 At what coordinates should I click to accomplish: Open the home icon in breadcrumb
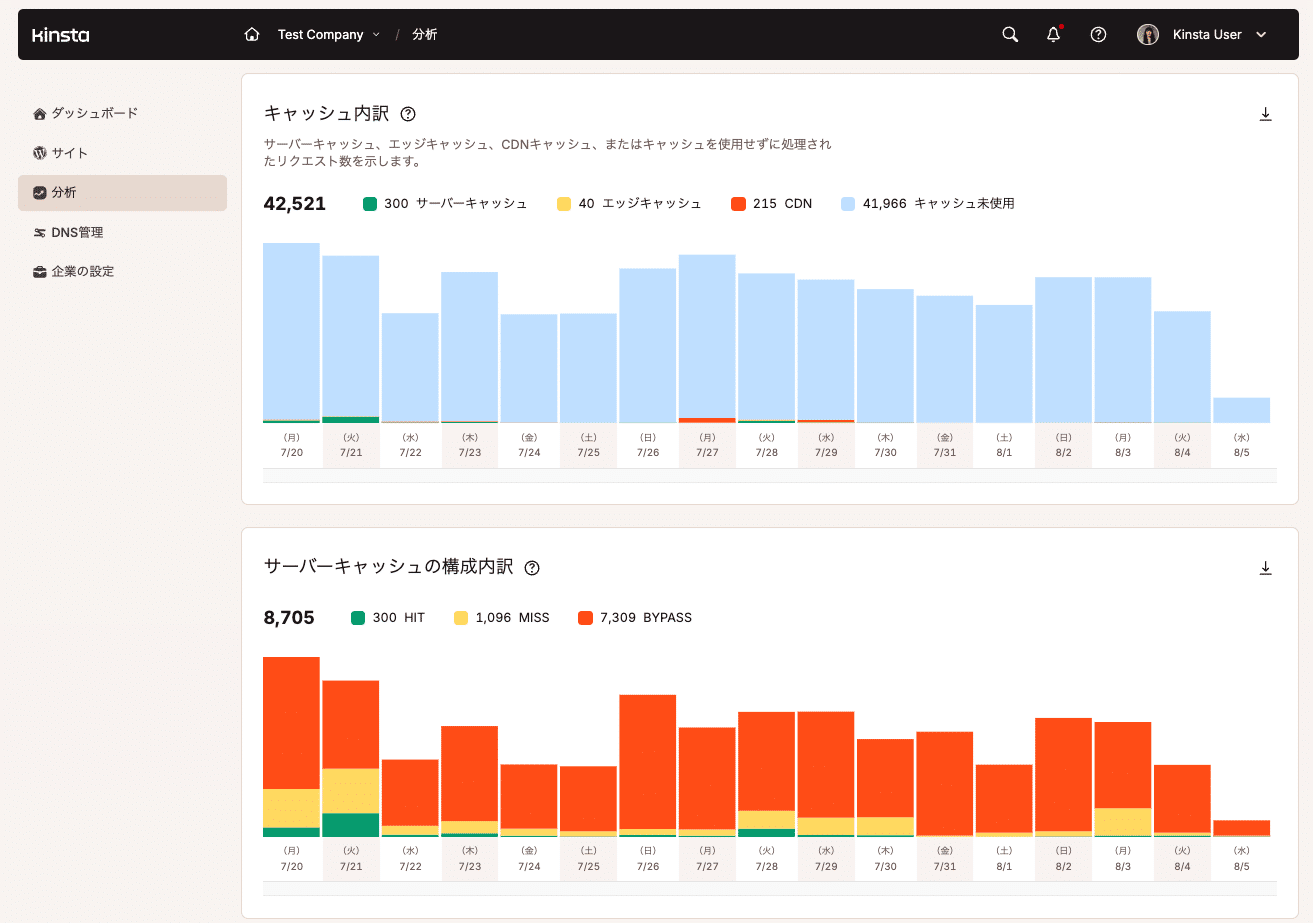tap(252, 34)
